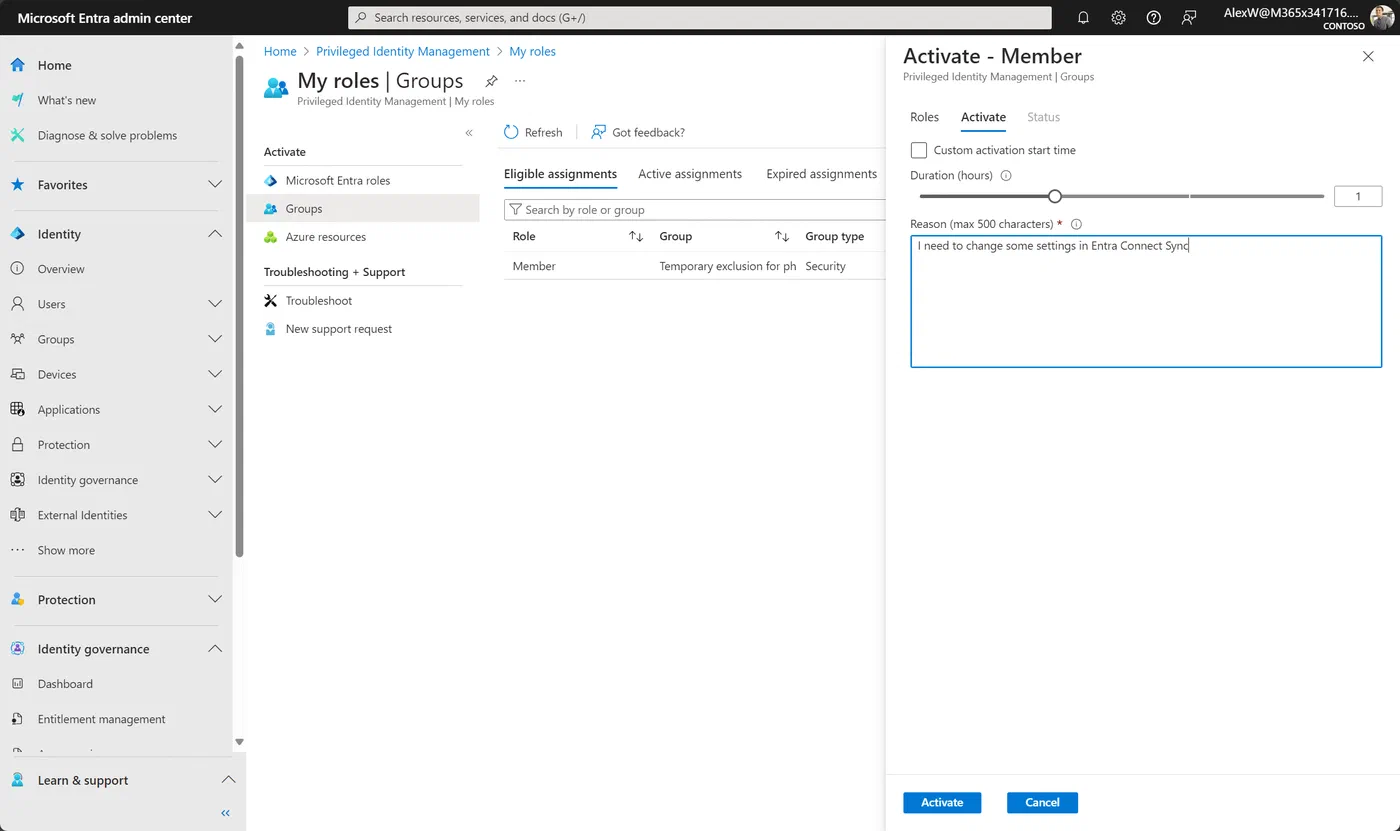Click the top search resources bar
The height and width of the screenshot is (831, 1400).
point(700,18)
